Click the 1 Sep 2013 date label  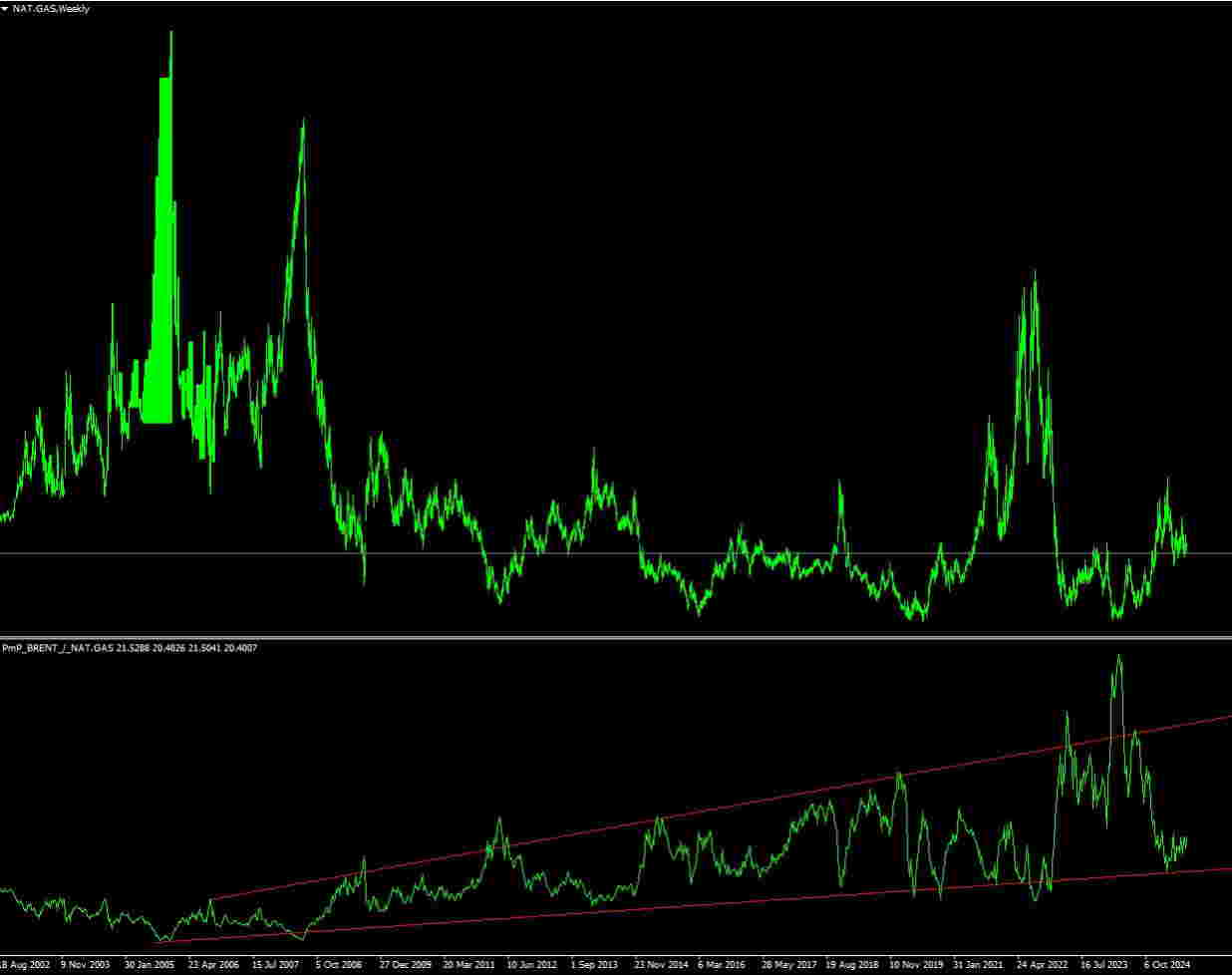tap(594, 965)
